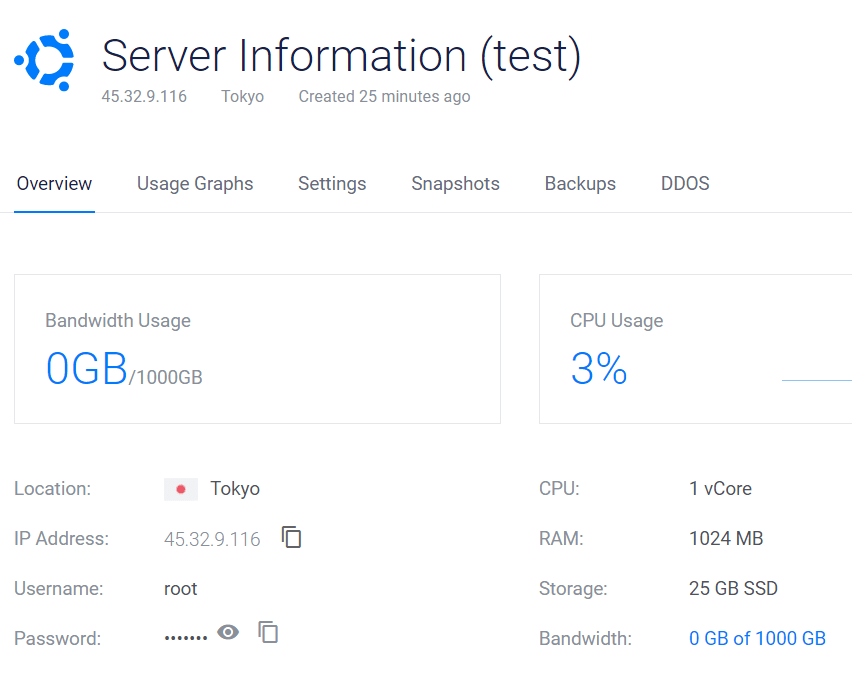Switch to the Overview tab

tap(54, 184)
